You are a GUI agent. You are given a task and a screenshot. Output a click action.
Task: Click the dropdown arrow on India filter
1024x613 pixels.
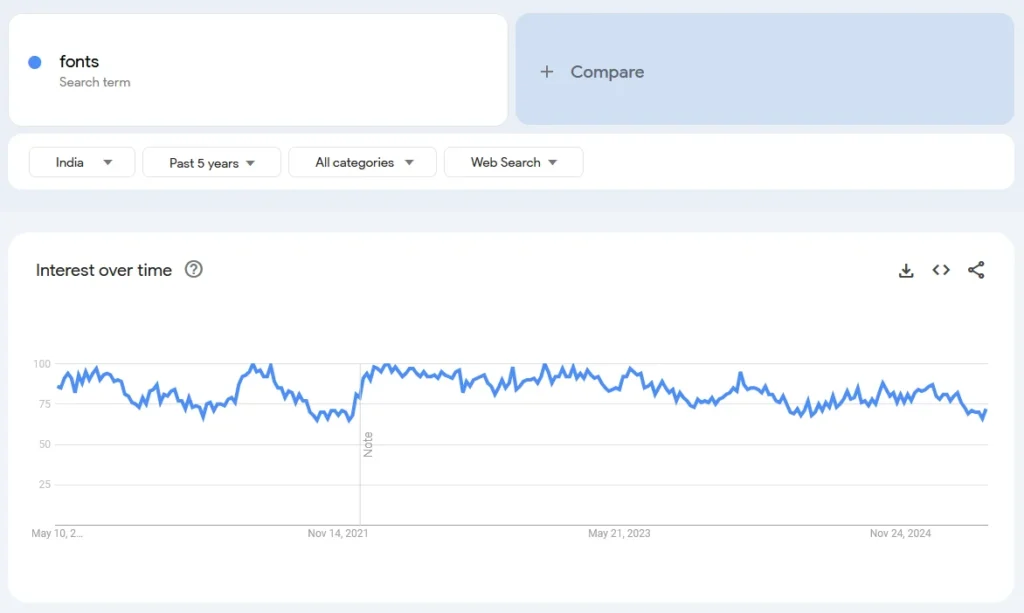point(107,162)
